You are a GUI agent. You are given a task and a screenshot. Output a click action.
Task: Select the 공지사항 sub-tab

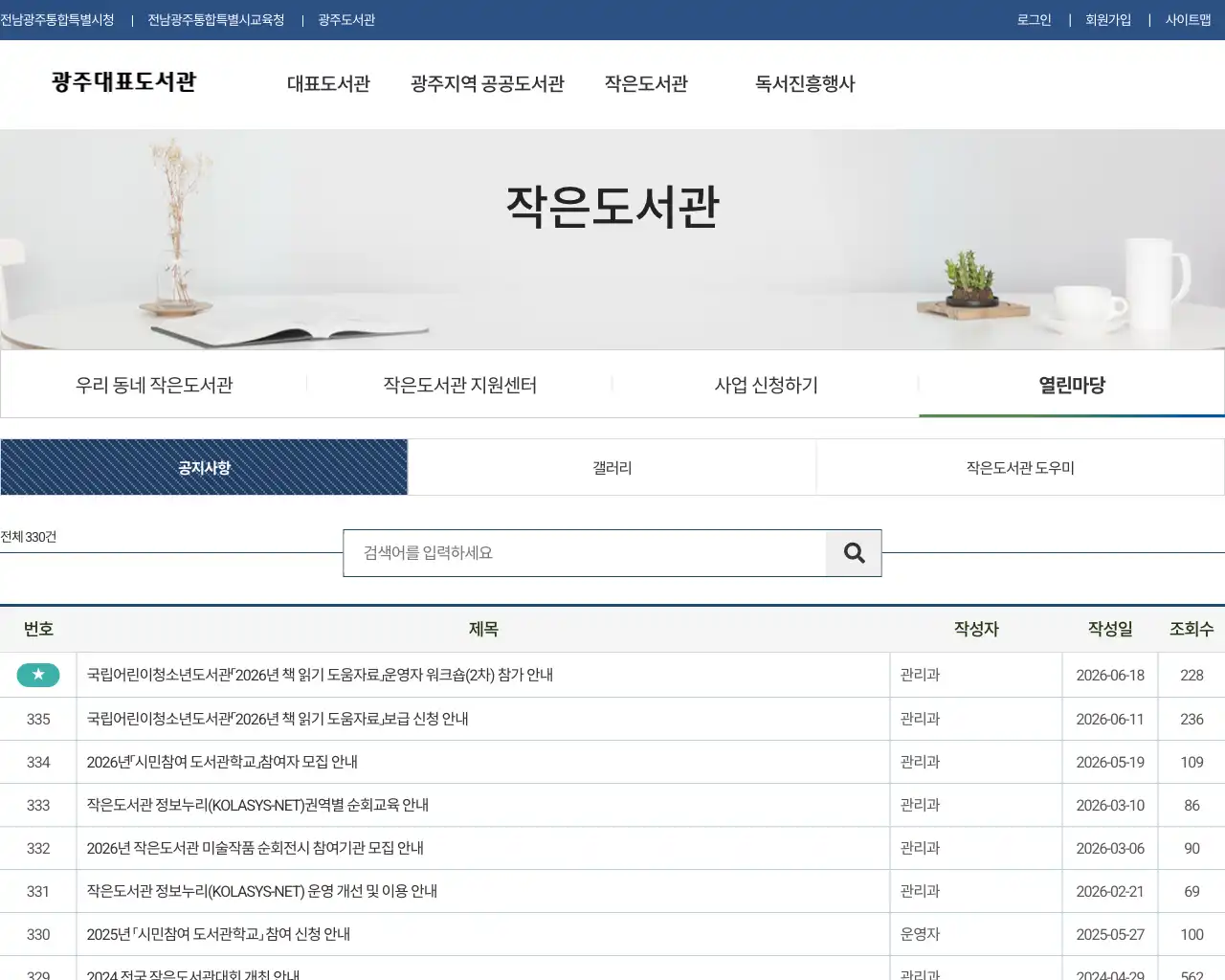click(x=204, y=468)
